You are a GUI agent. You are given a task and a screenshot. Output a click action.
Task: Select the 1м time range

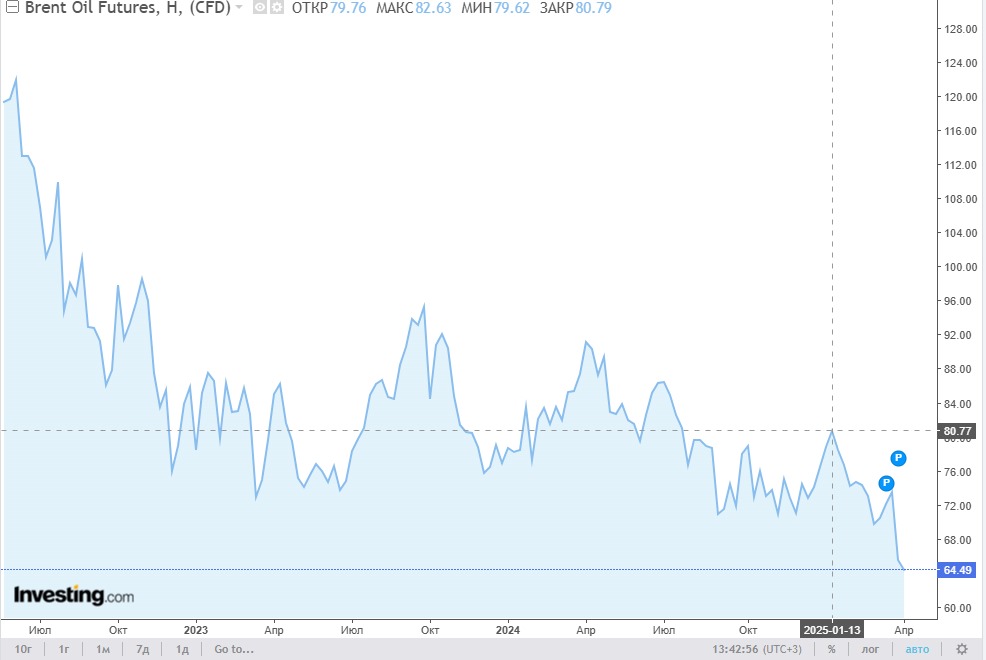pyautogui.click(x=103, y=649)
